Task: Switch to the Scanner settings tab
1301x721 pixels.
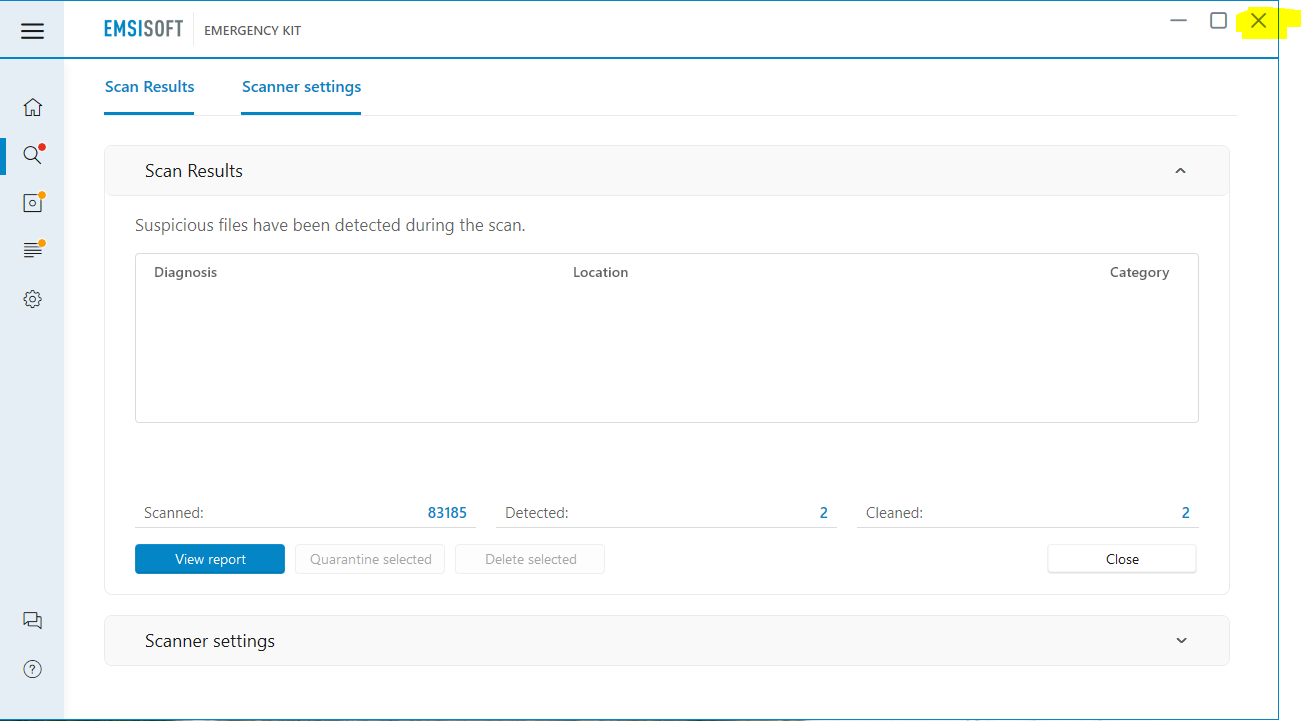Action: (301, 87)
